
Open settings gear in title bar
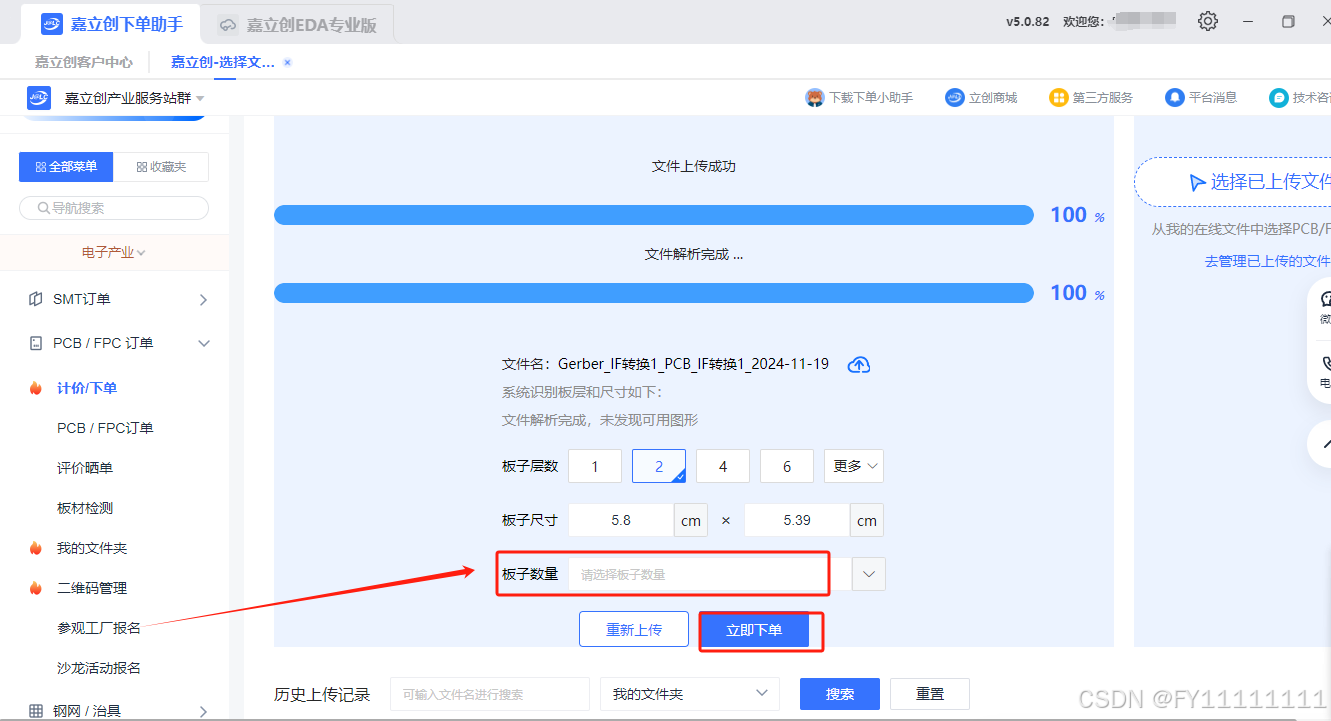coord(1208,21)
